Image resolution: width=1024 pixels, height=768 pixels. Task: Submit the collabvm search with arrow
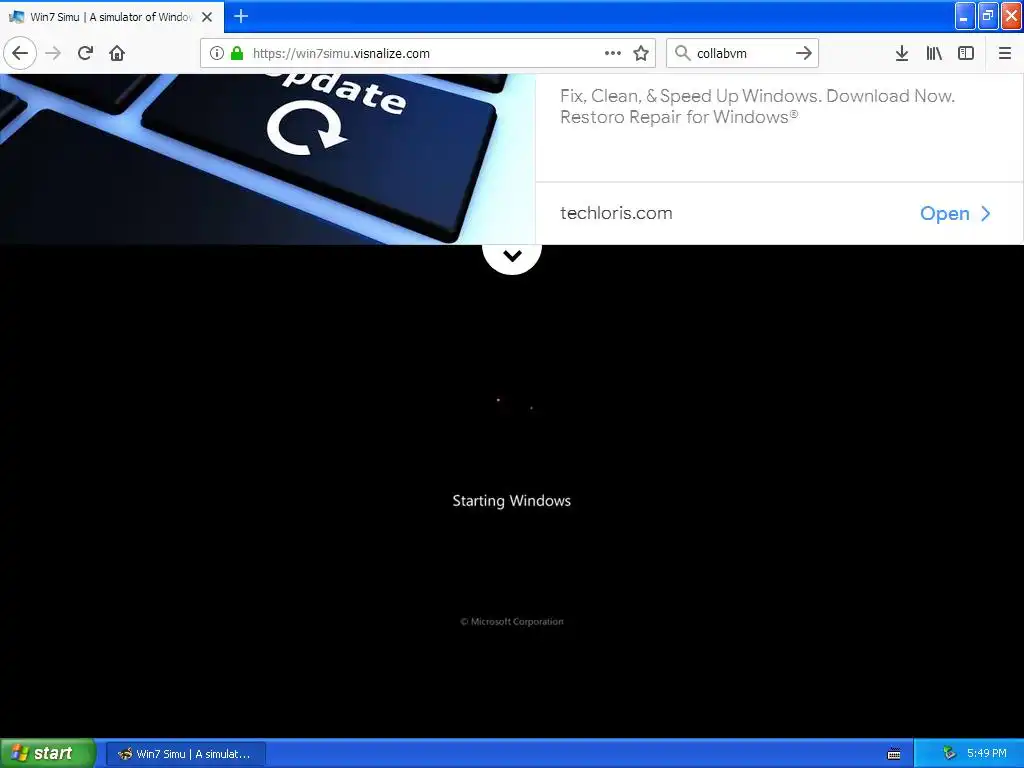click(804, 53)
